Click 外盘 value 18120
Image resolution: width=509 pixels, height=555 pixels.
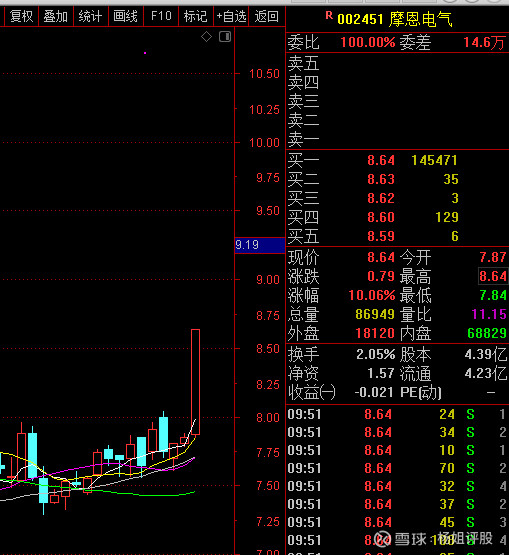tap(375, 333)
